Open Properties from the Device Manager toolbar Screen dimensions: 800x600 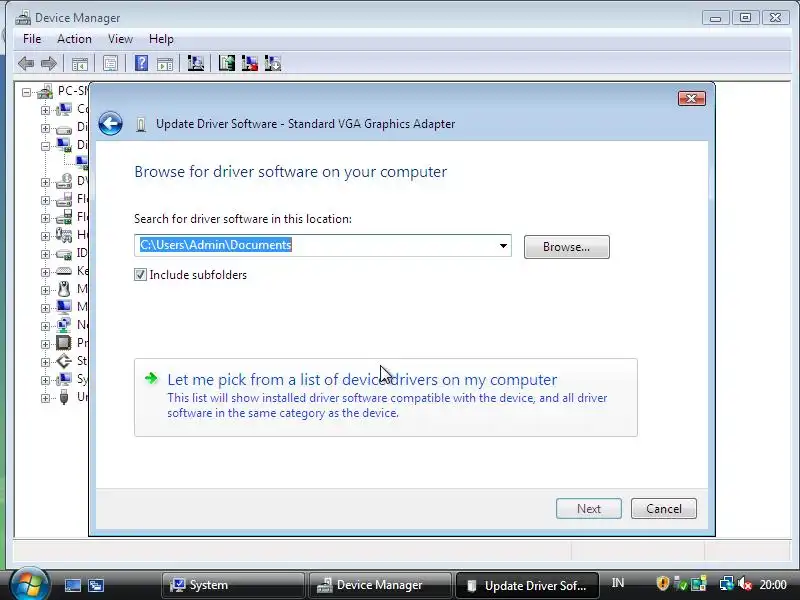(110, 64)
